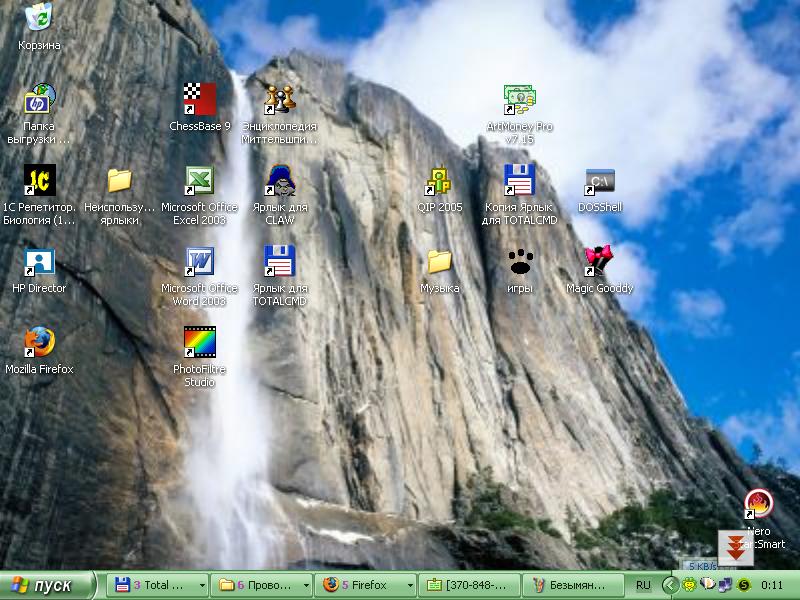
Task: Open the RU language indicator
Action: point(643,585)
